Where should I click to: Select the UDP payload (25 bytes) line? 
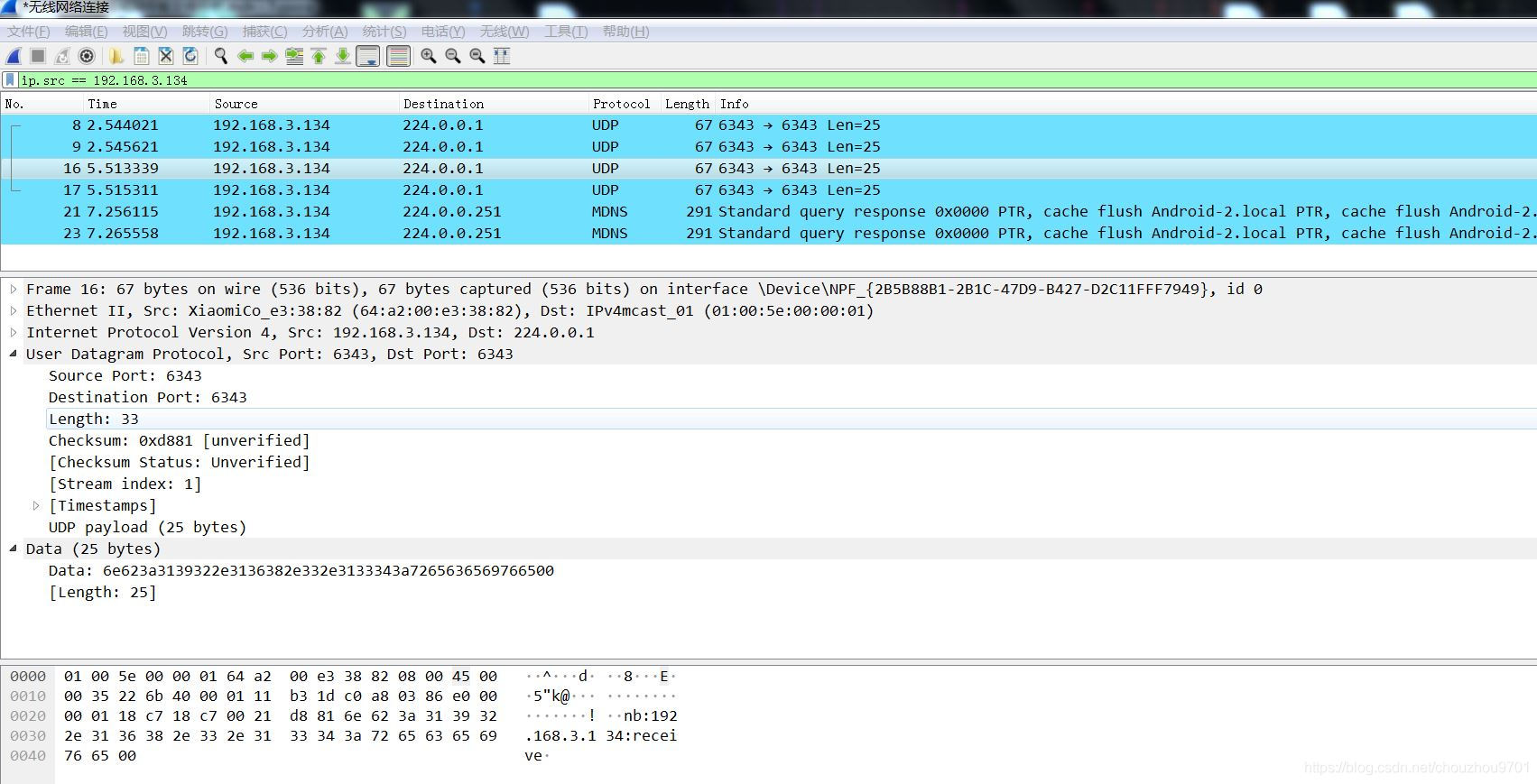click(x=148, y=528)
